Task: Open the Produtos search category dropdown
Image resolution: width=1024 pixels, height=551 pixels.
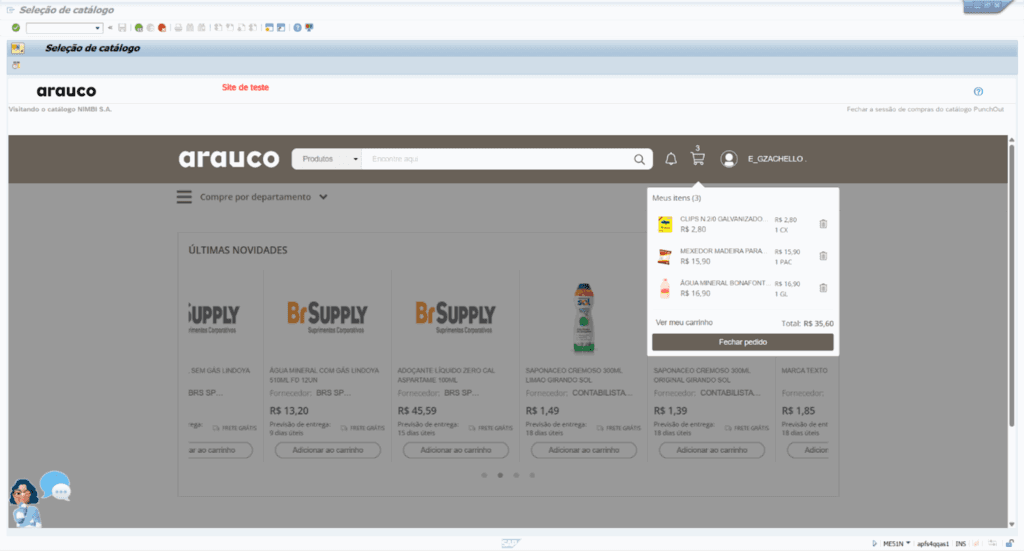Action: (327, 159)
